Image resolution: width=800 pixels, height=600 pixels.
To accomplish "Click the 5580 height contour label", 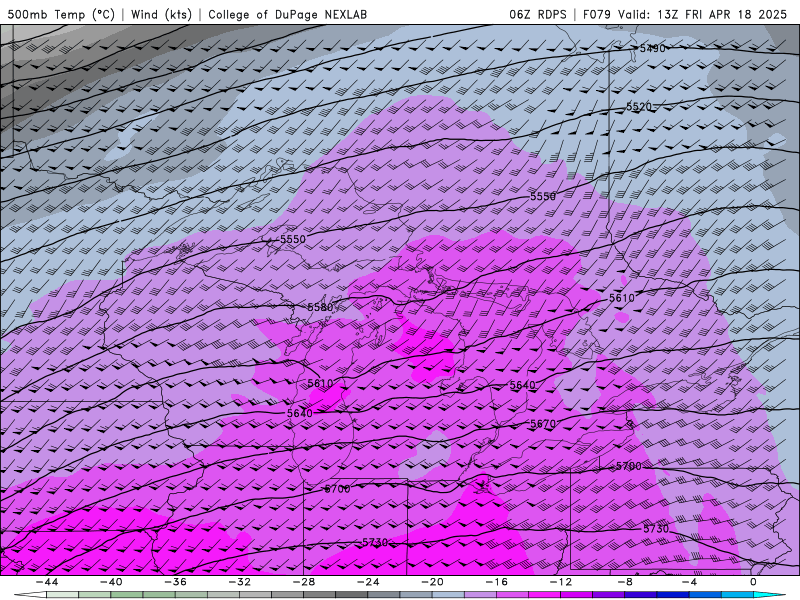I will click(320, 307).
